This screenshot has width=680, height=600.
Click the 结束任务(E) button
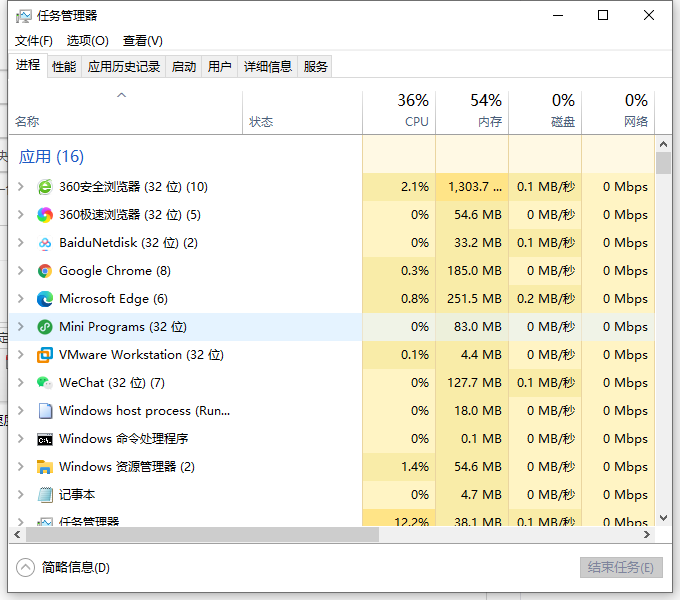pyautogui.click(x=621, y=567)
